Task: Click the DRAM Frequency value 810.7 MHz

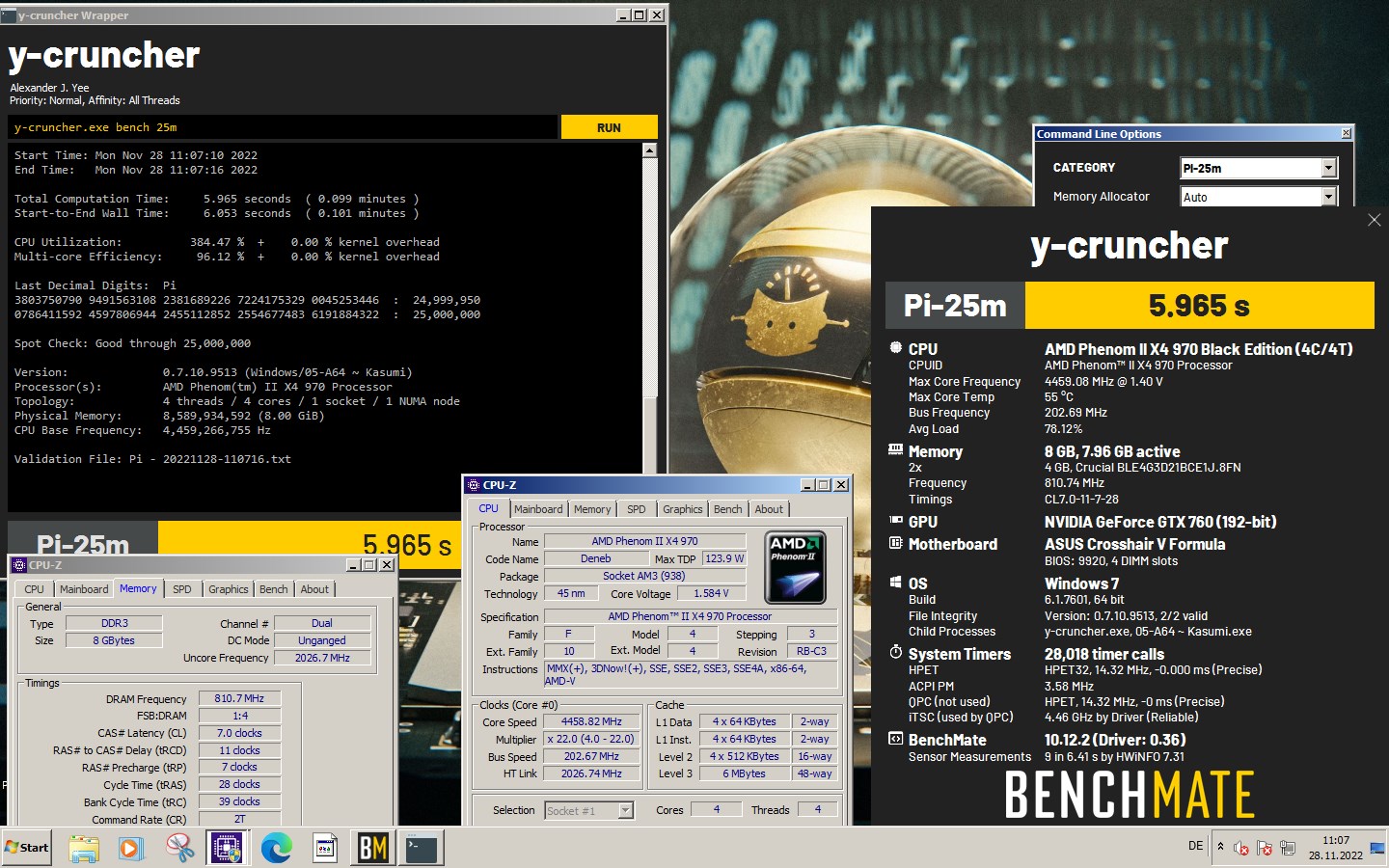Action: 240,698
